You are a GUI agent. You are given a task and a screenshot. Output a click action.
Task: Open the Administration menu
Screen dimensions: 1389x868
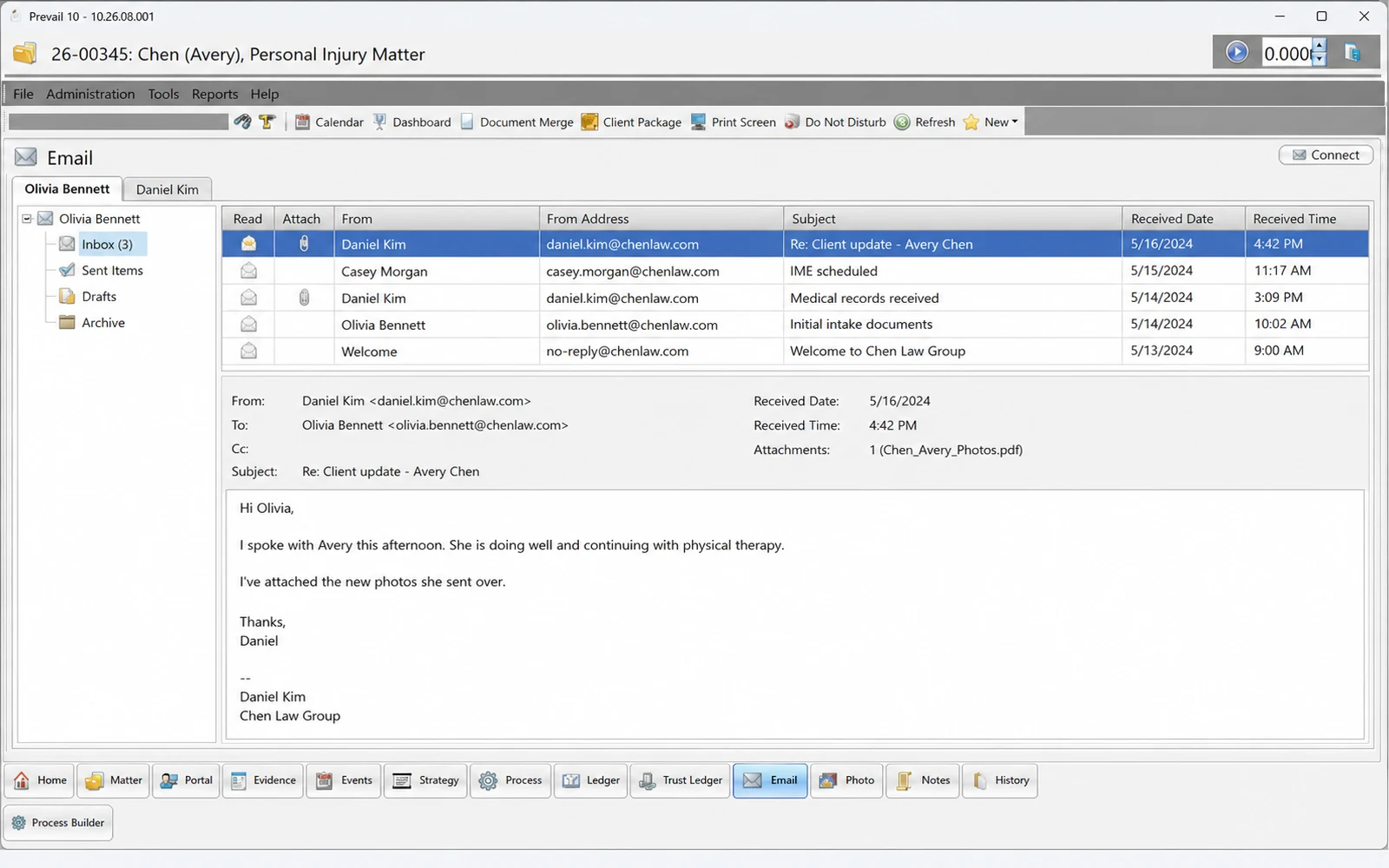point(90,94)
